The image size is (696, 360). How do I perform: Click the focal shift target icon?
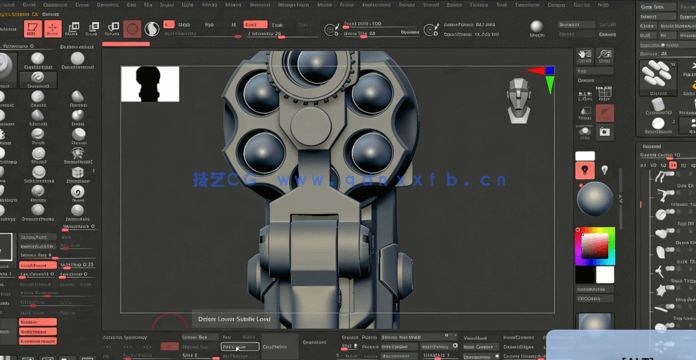[x=331, y=30]
